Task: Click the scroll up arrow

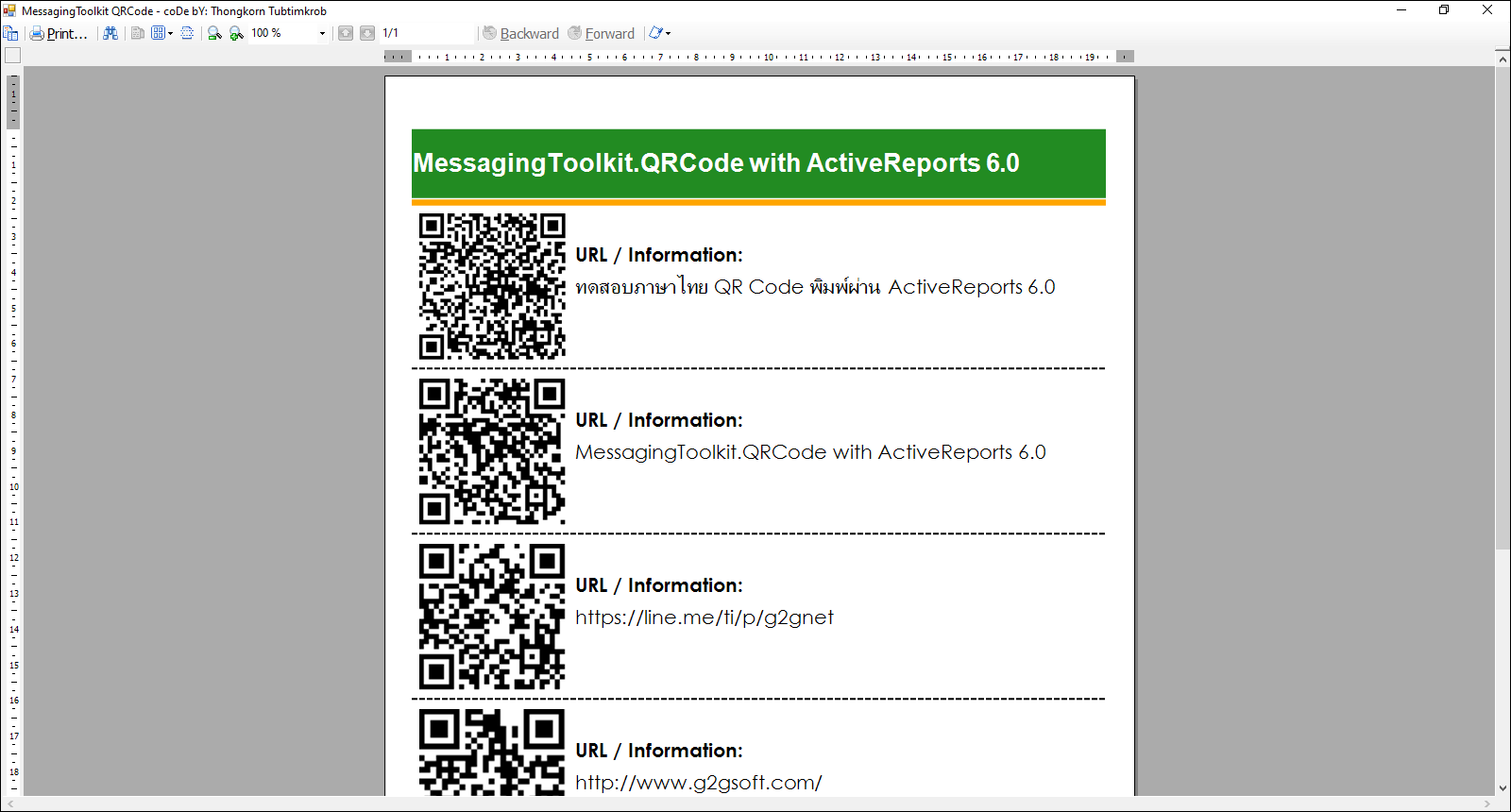Action: coord(1503,59)
